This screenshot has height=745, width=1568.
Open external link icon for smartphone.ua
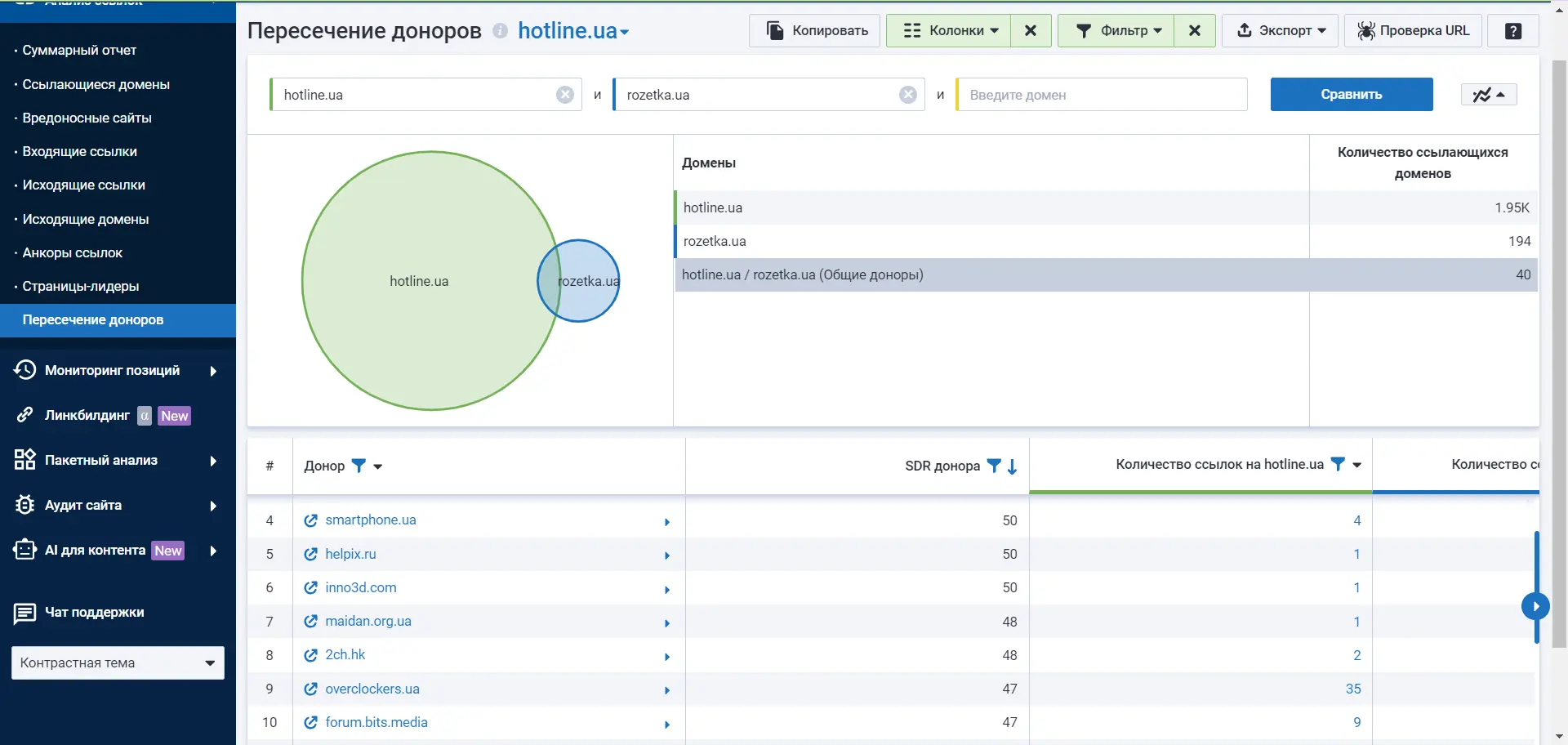point(310,520)
